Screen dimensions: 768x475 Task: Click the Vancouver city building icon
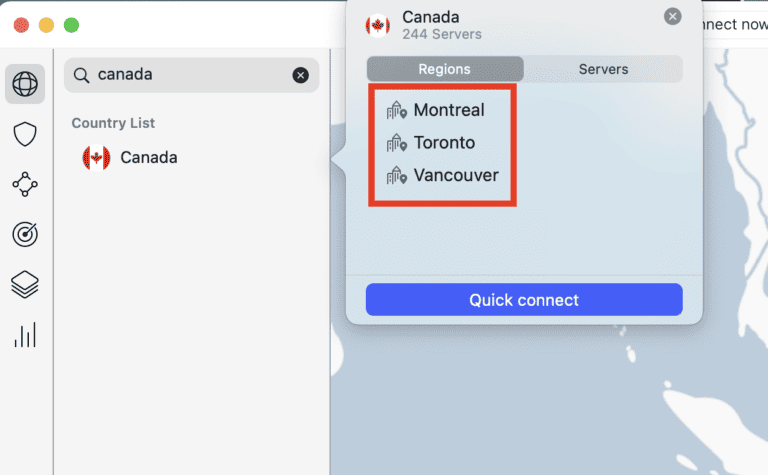tap(397, 176)
